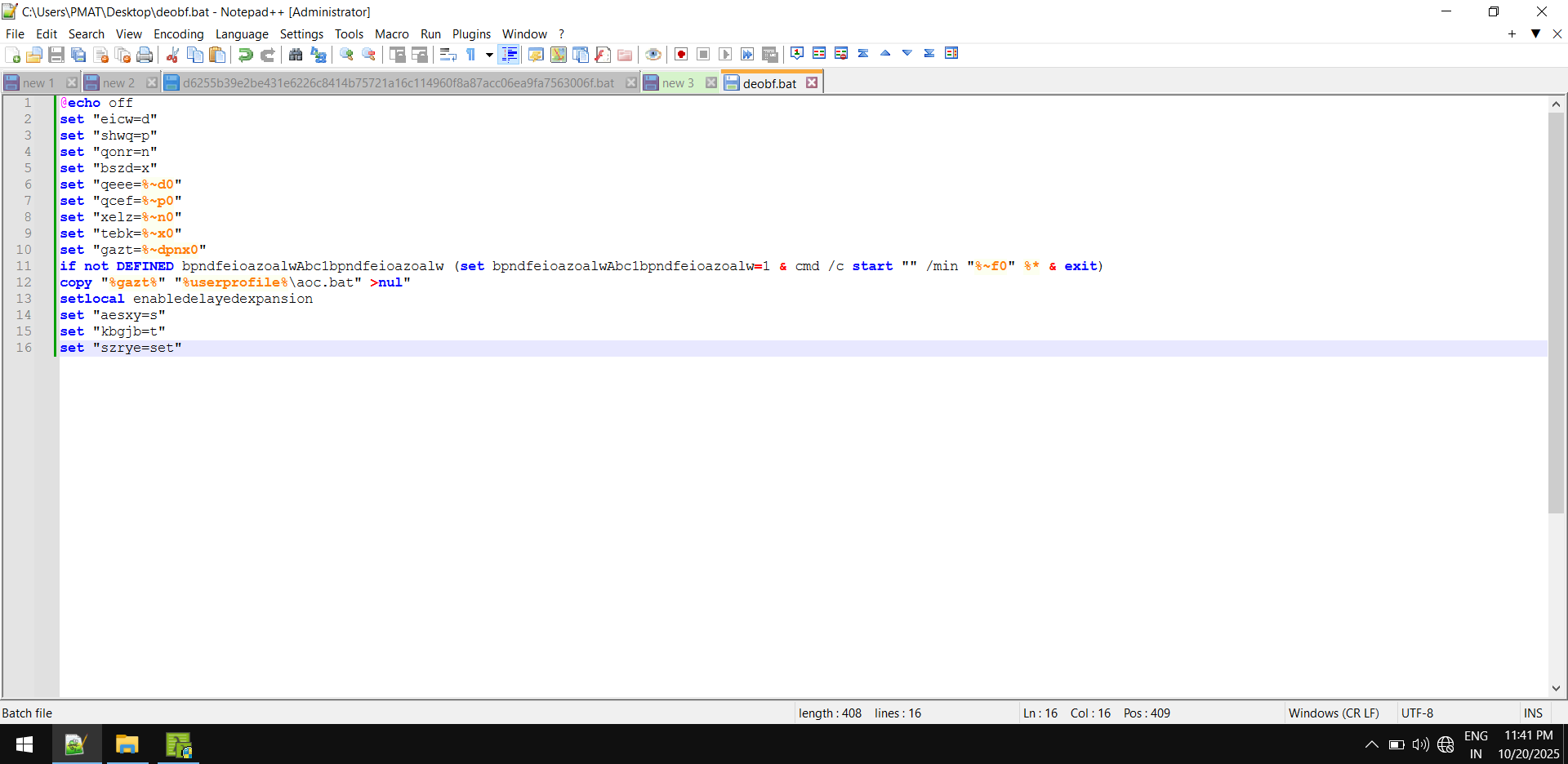The image size is (1568, 764).
Task: Click the Find binoculars icon
Action: click(x=296, y=55)
